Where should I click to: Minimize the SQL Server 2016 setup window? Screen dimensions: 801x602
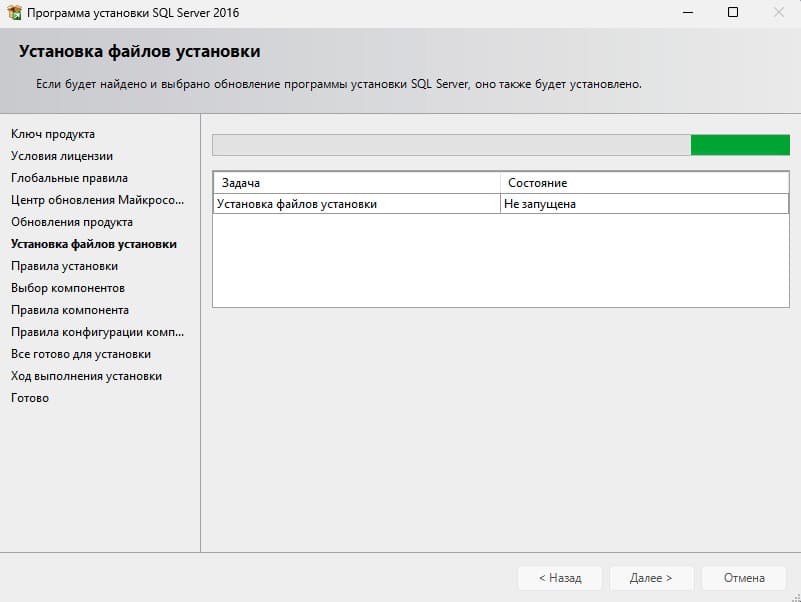click(688, 12)
